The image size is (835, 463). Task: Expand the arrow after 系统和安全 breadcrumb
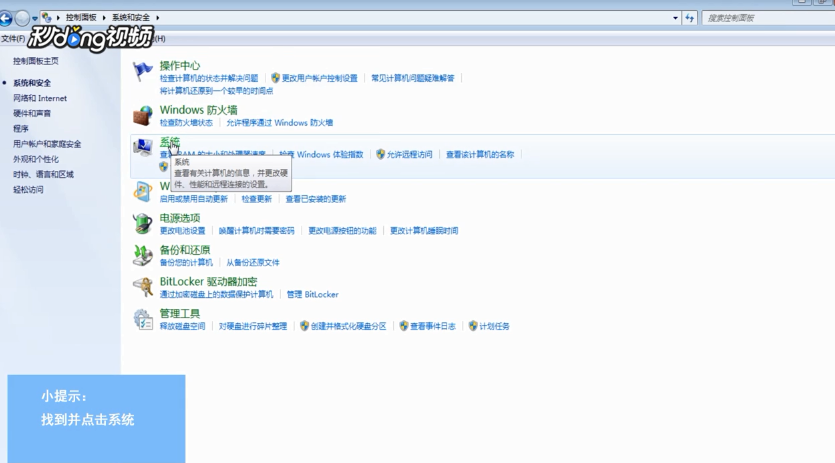[158, 18]
